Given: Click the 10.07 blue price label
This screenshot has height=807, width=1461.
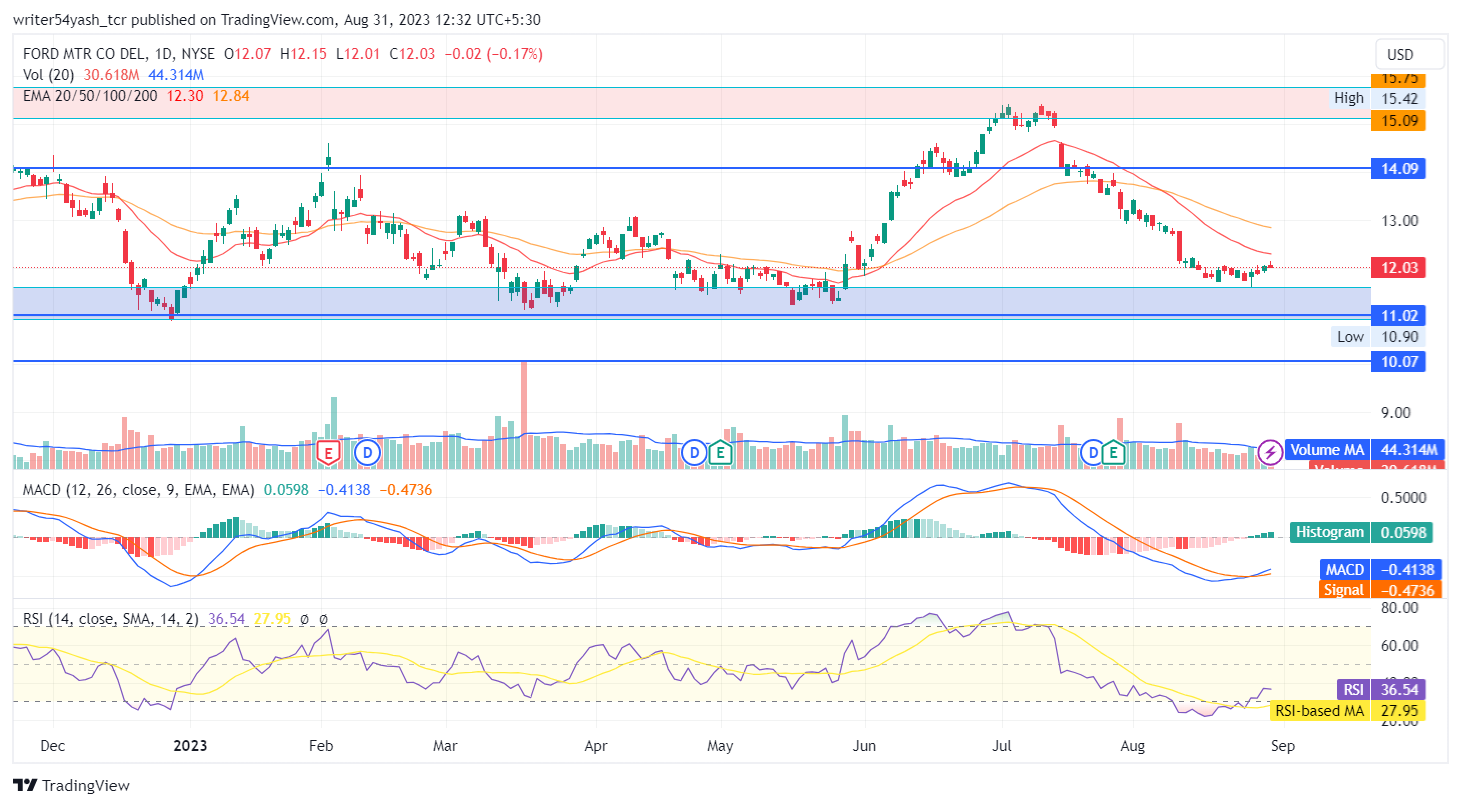Looking at the screenshot, I should (1397, 361).
